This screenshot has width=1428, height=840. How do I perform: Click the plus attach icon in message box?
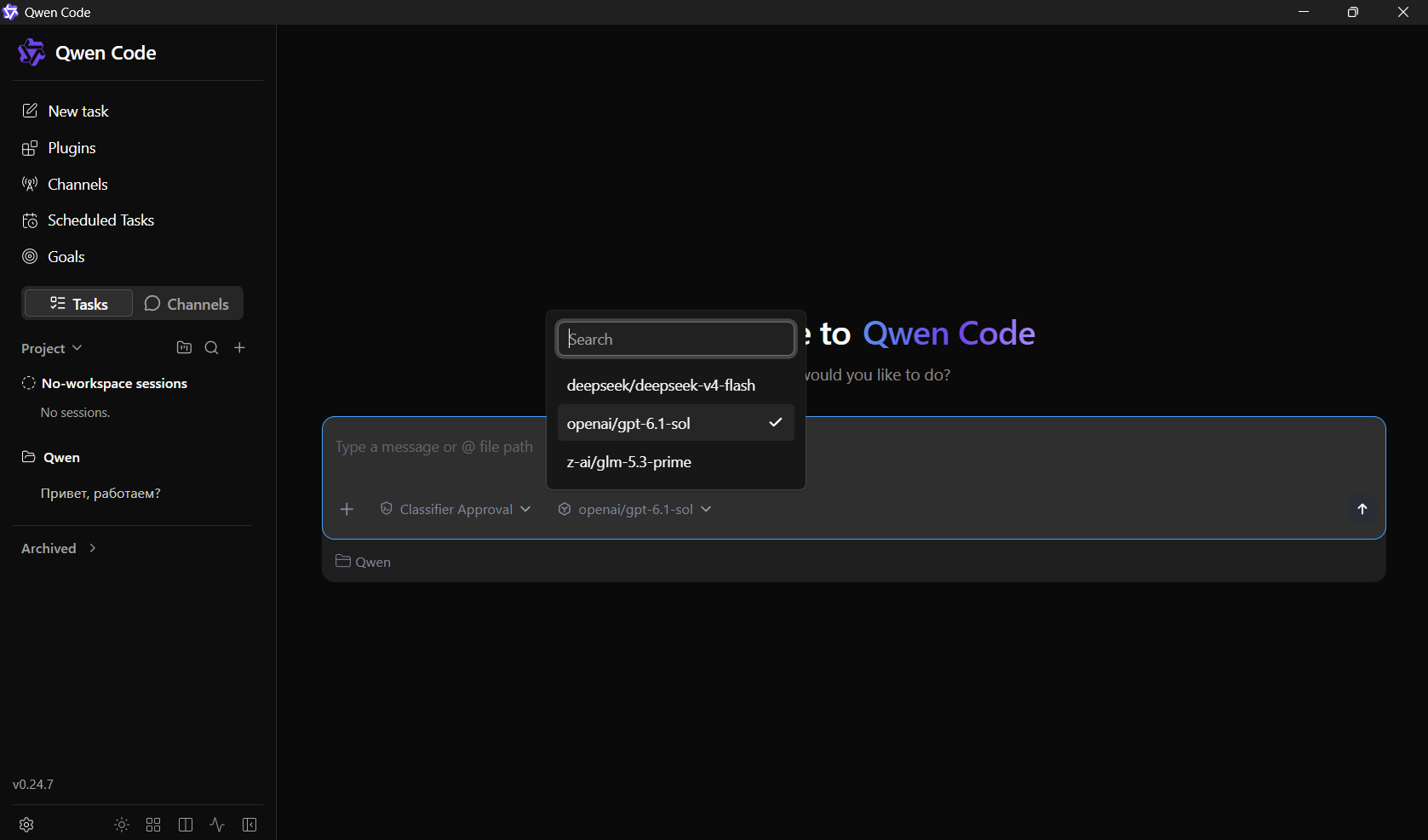click(x=347, y=509)
